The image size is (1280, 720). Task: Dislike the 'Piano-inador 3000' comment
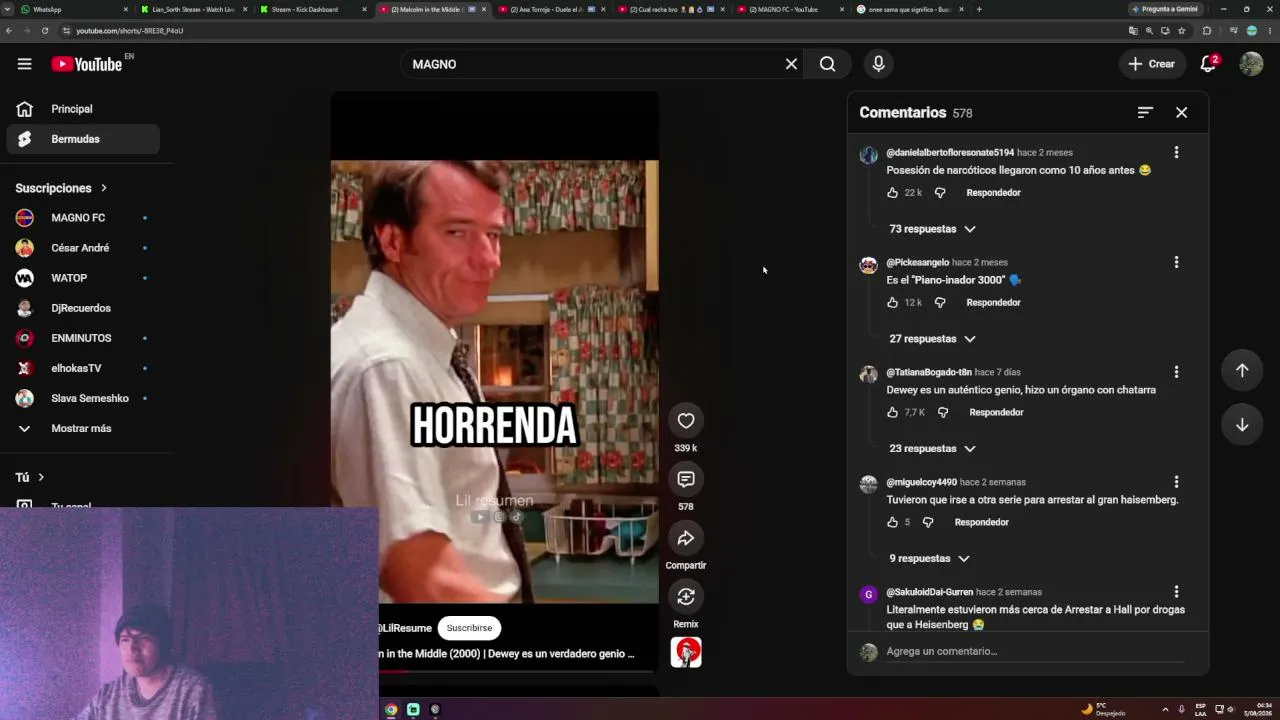(x=940, y=303)
